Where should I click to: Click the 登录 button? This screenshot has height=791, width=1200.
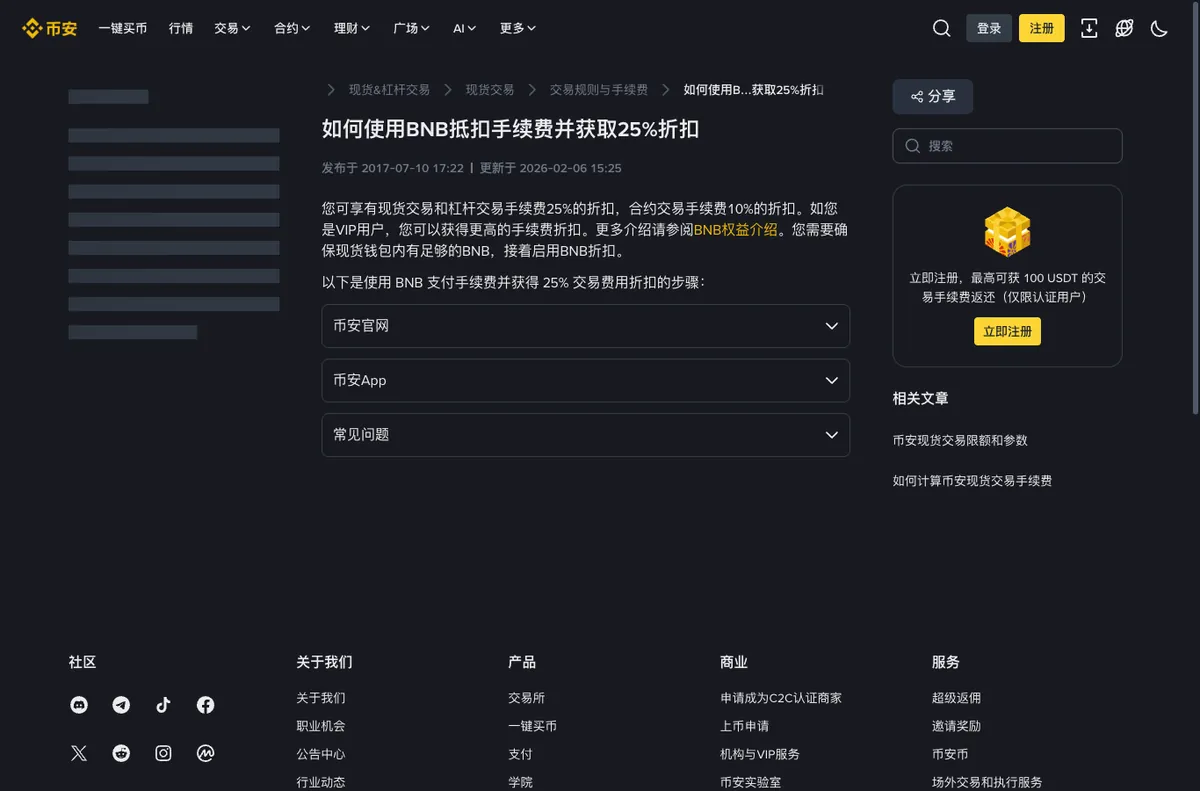pyautogui.click(x=989, y=28)
